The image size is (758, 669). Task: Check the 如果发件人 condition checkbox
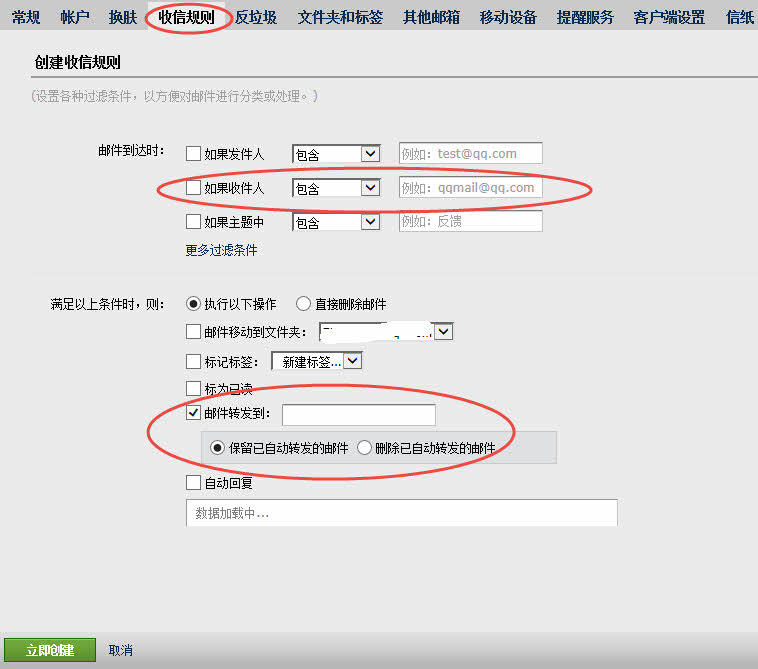[x=194, y=154]
